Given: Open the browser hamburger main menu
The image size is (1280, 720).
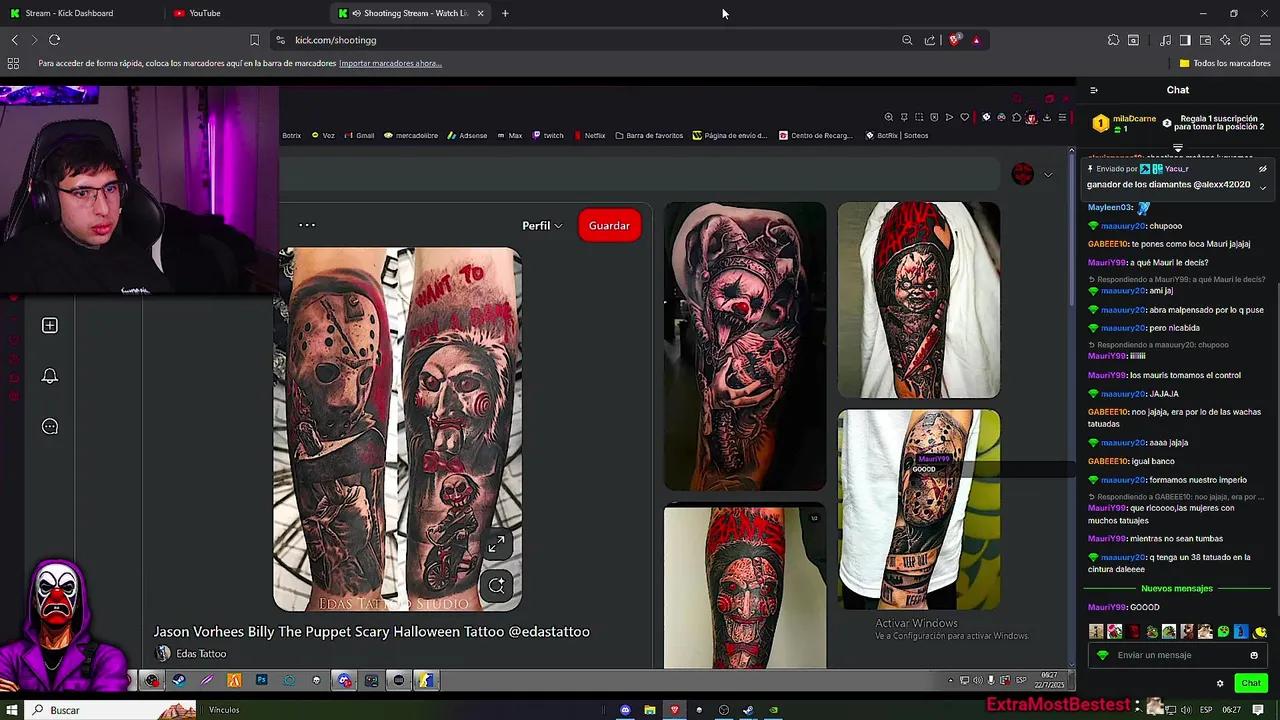Looking at the screenshot, I should point(1265,40).
